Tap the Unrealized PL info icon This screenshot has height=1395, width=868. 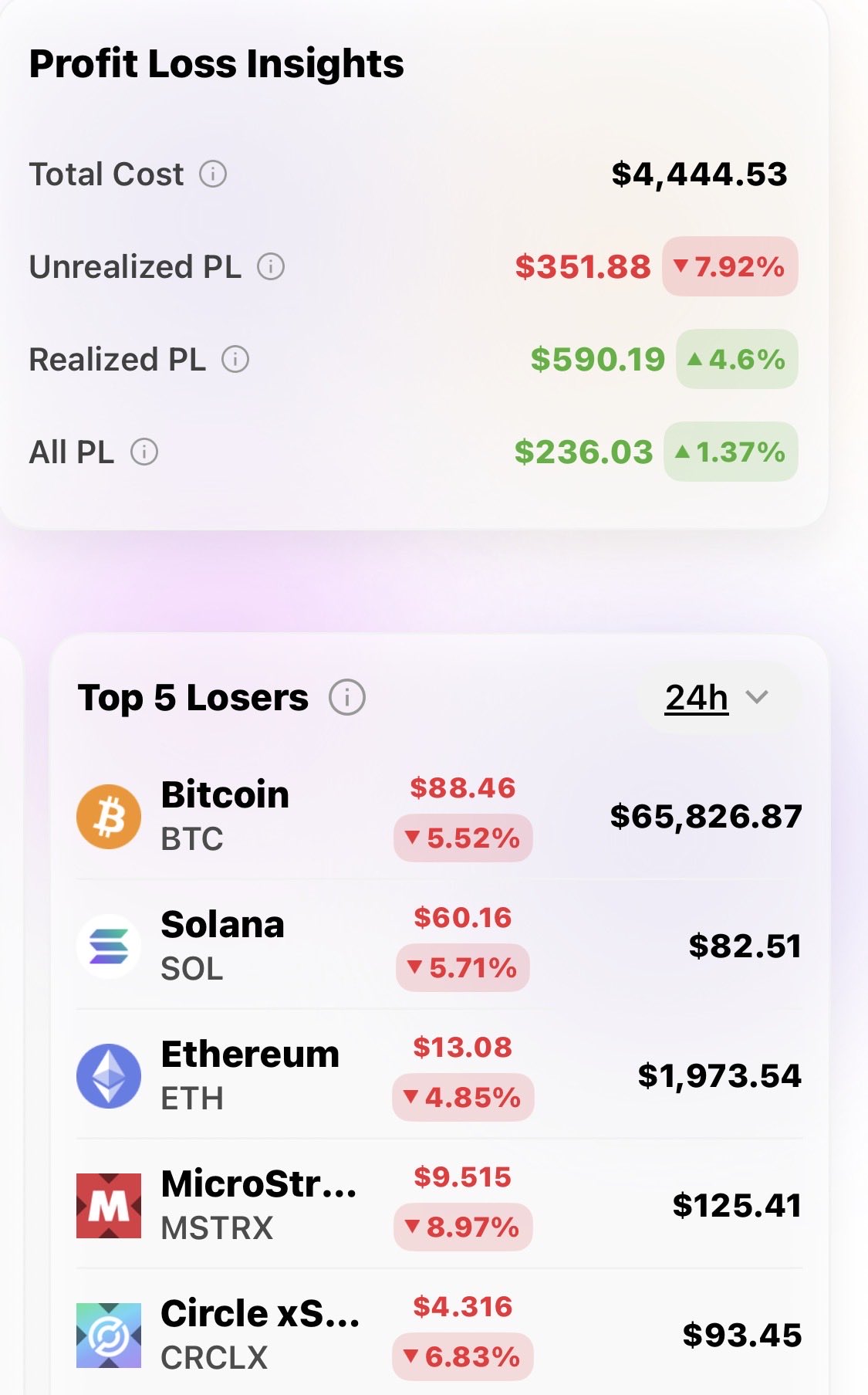click(x=271, y=266)
